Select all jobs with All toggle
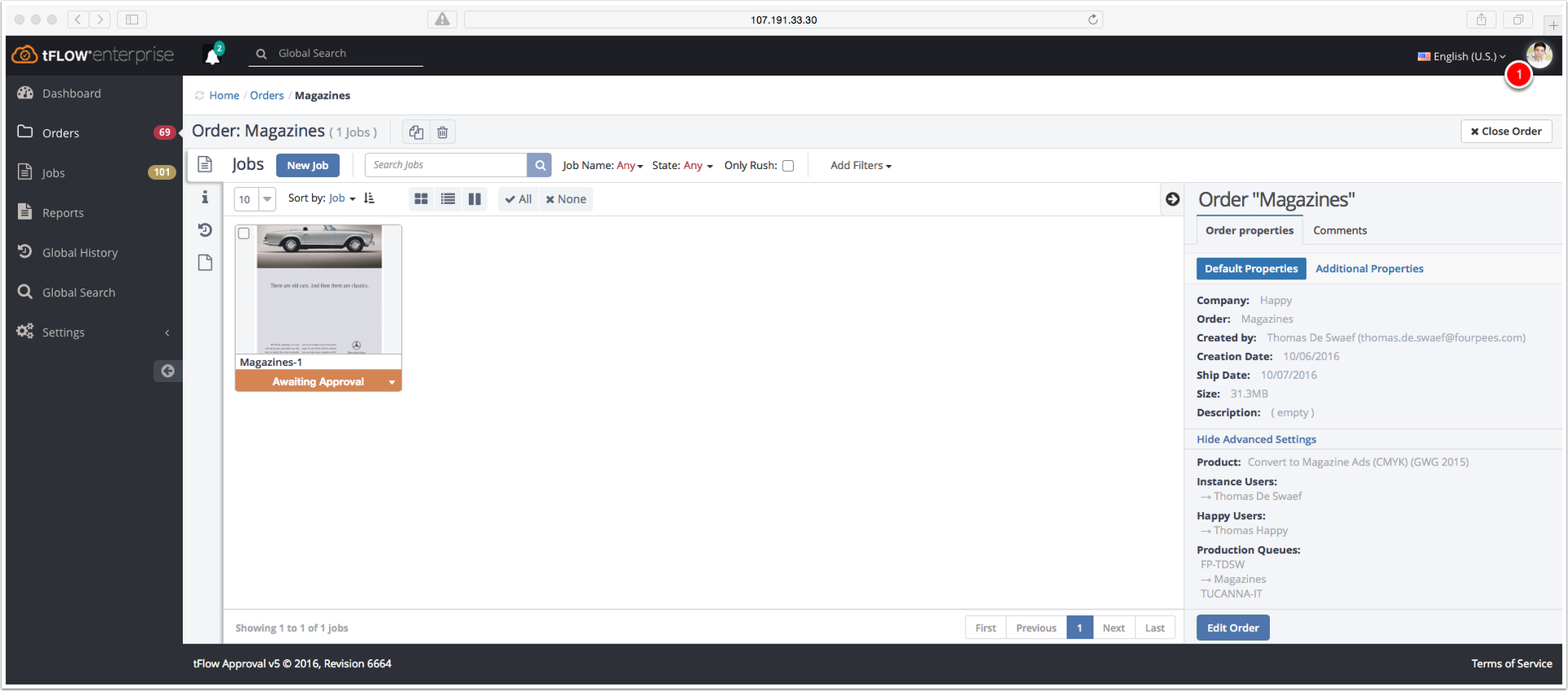Screen dimensions: 1568x691 [519, 199]
